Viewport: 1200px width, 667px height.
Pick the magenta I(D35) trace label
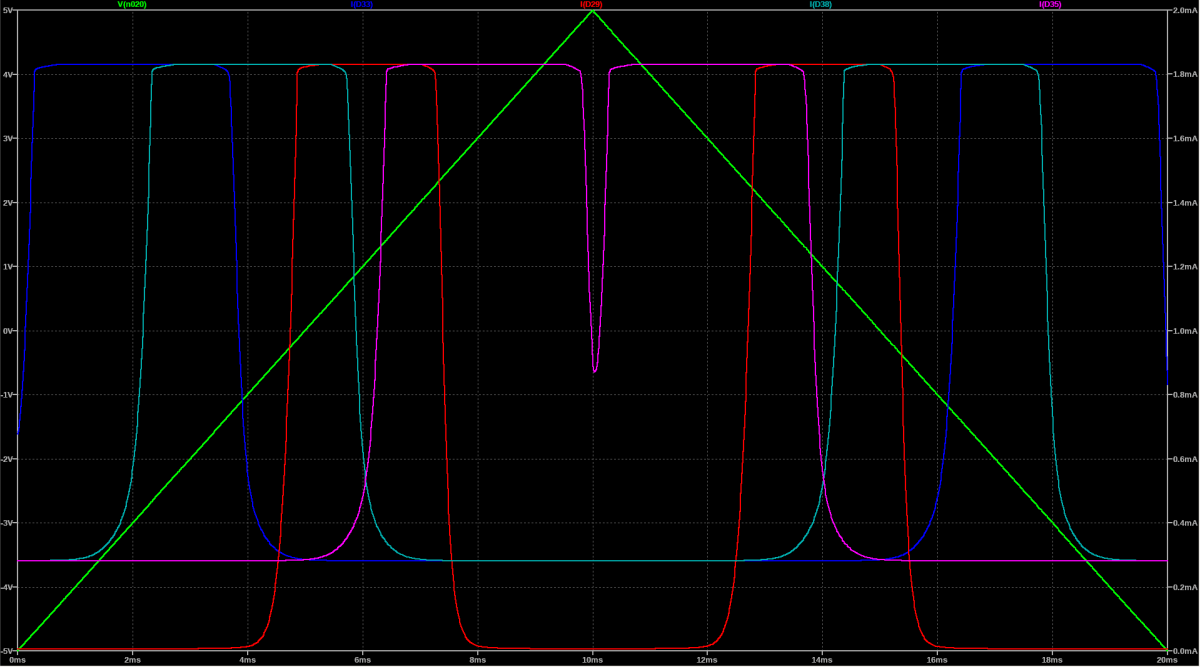(x=1050, y=4)
